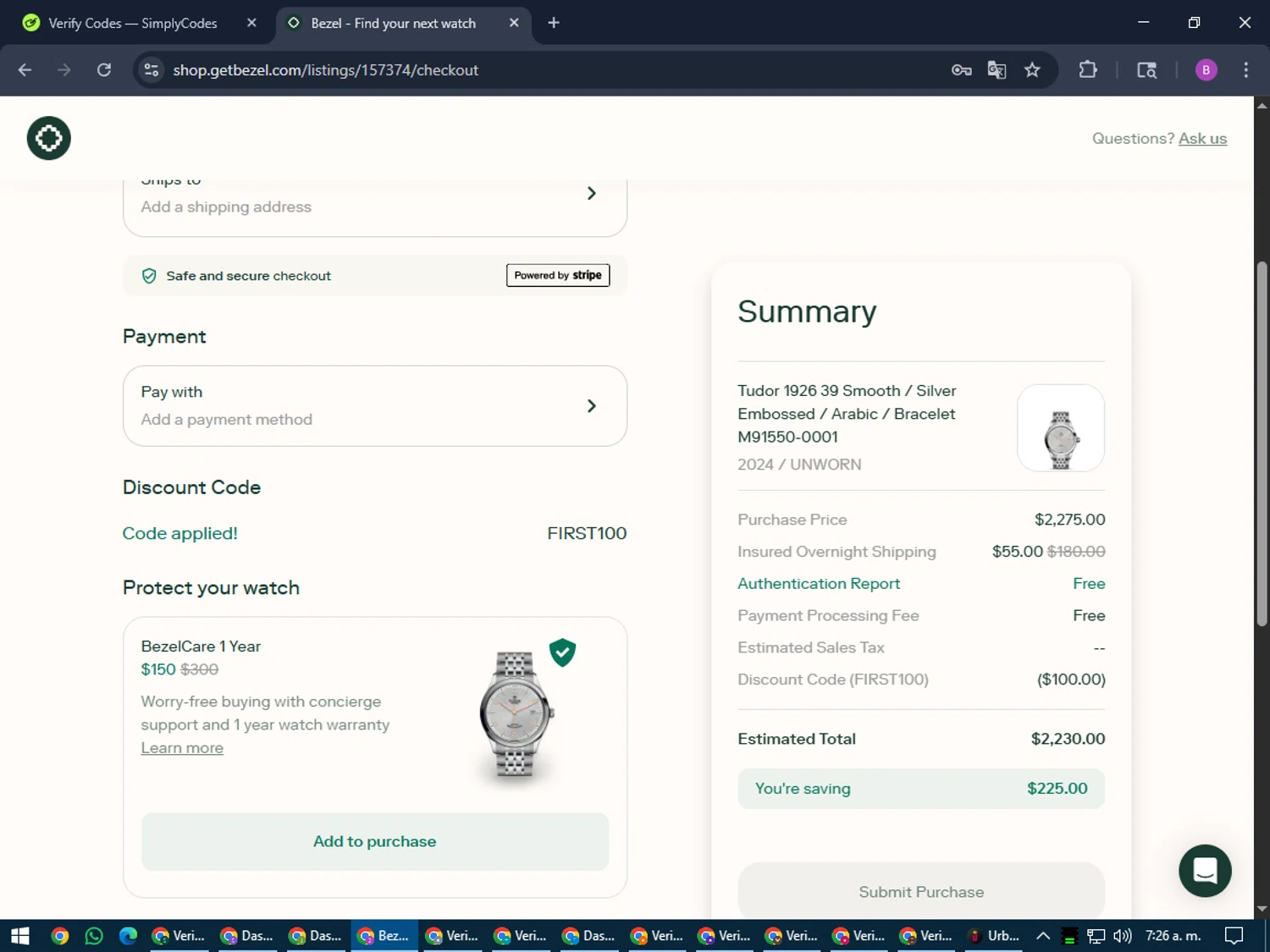Click the Tudor 1926 39 Smooth product title

click(x=847, y=414)
